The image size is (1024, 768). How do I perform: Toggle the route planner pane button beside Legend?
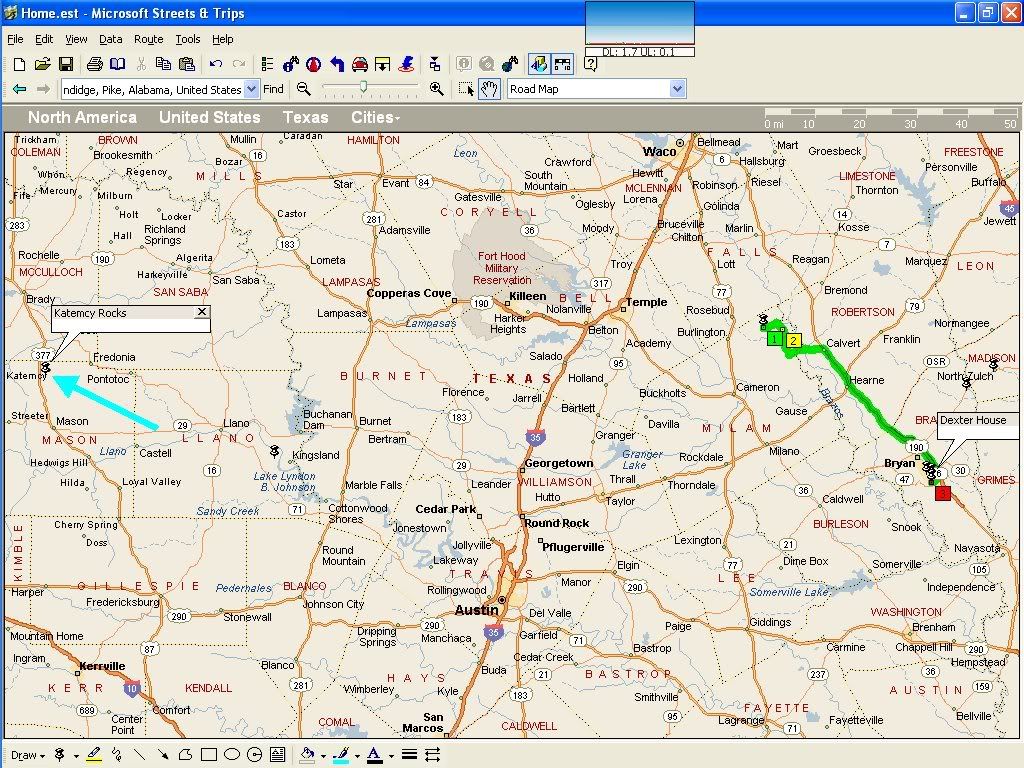click(563, 64)
